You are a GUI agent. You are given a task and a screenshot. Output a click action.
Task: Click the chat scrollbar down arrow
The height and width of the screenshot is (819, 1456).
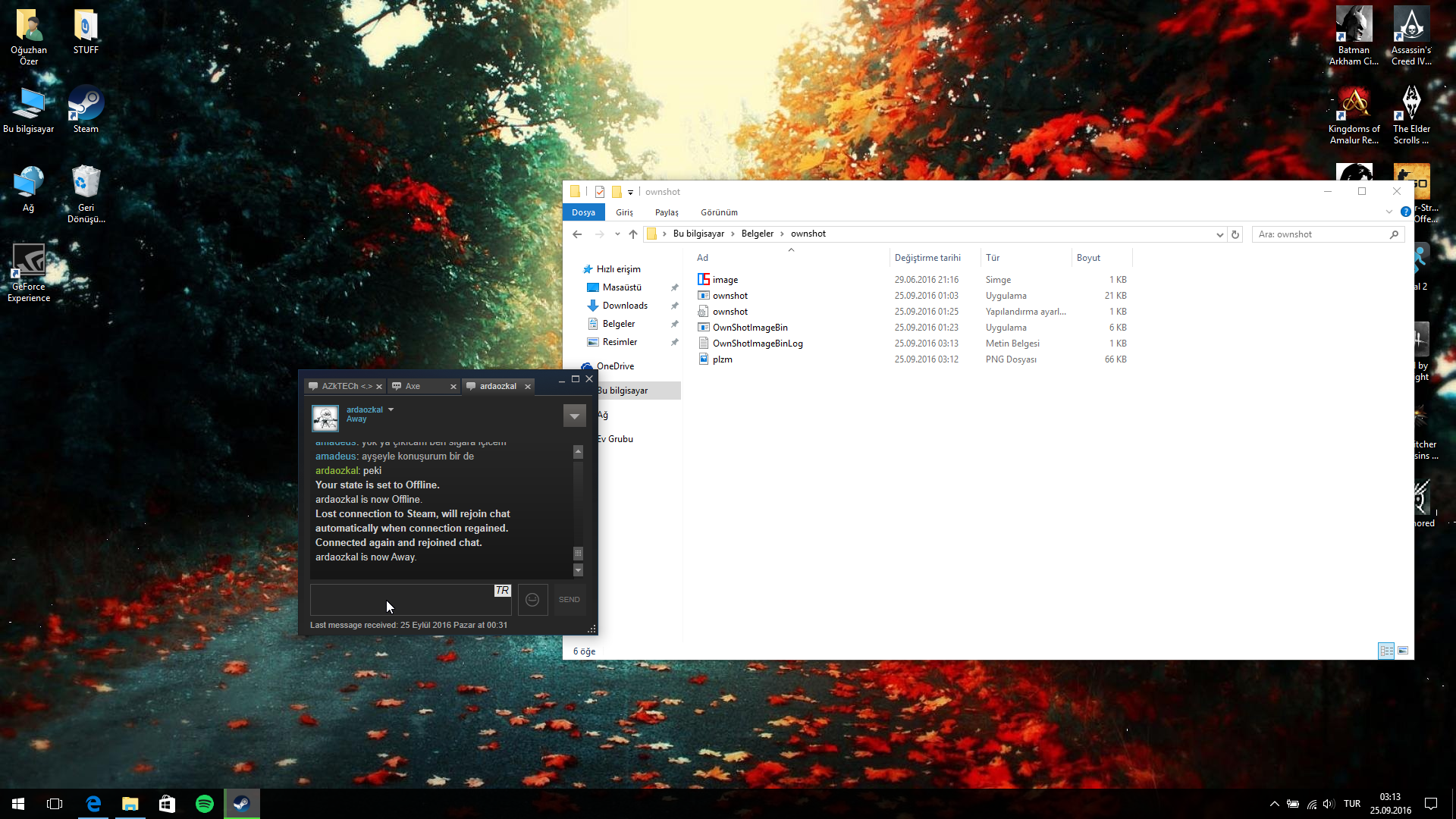(x=578, y=570)
